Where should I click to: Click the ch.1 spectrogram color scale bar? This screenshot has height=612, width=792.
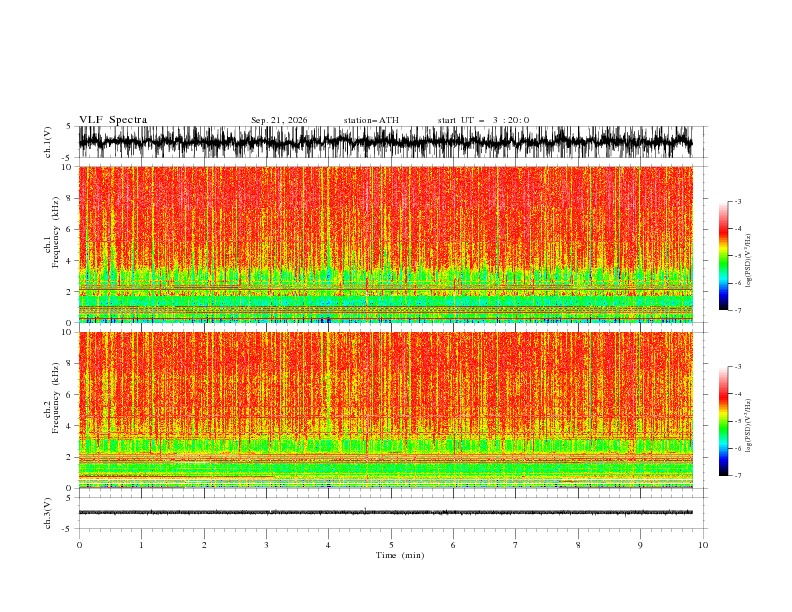tap(723, 256)
